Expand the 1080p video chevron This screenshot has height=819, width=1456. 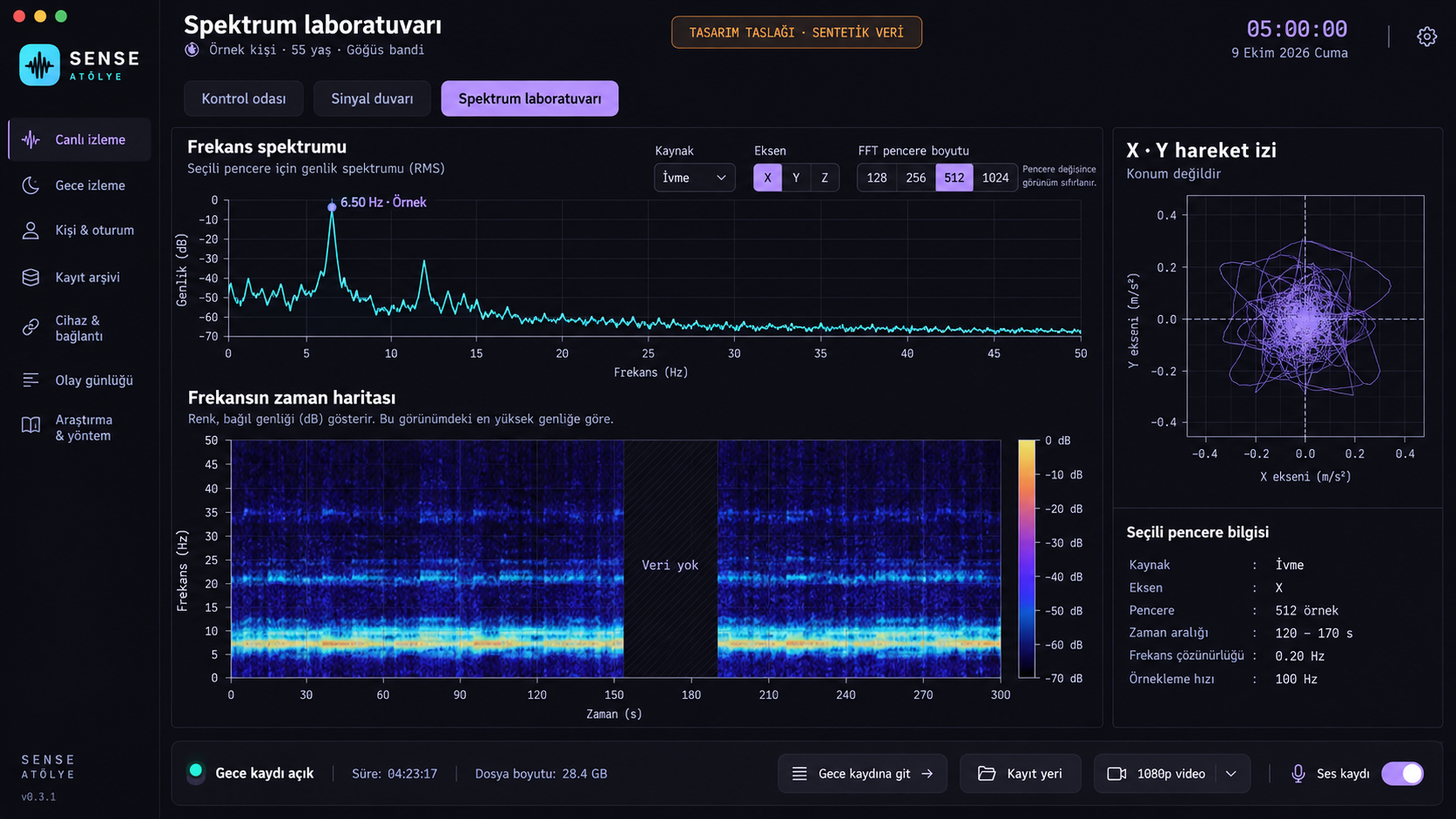tap(1231, 774)
